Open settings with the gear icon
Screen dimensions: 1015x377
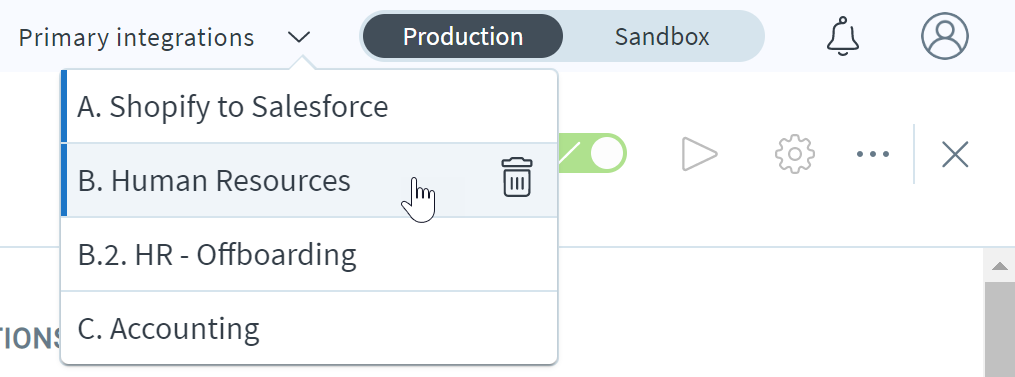tap(794, 154)
